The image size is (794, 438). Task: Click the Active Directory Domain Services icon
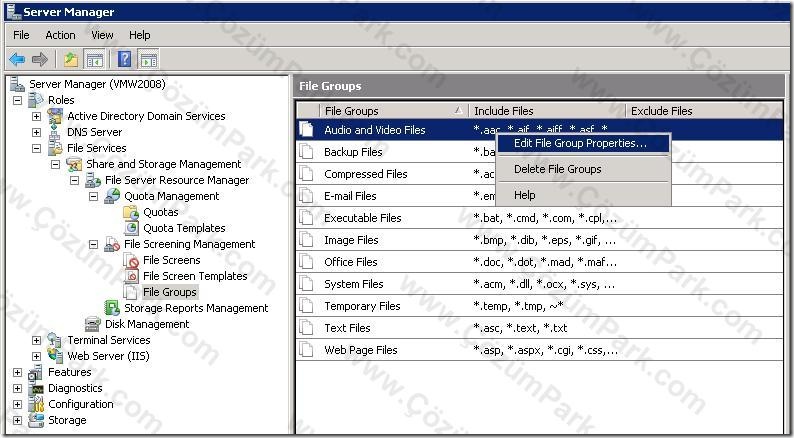pyautogui.click(x=55, y=116)
